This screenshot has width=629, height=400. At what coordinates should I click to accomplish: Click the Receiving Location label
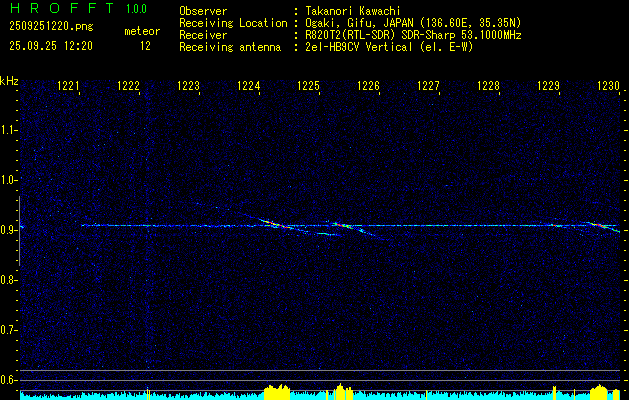[x=233, y=23]
